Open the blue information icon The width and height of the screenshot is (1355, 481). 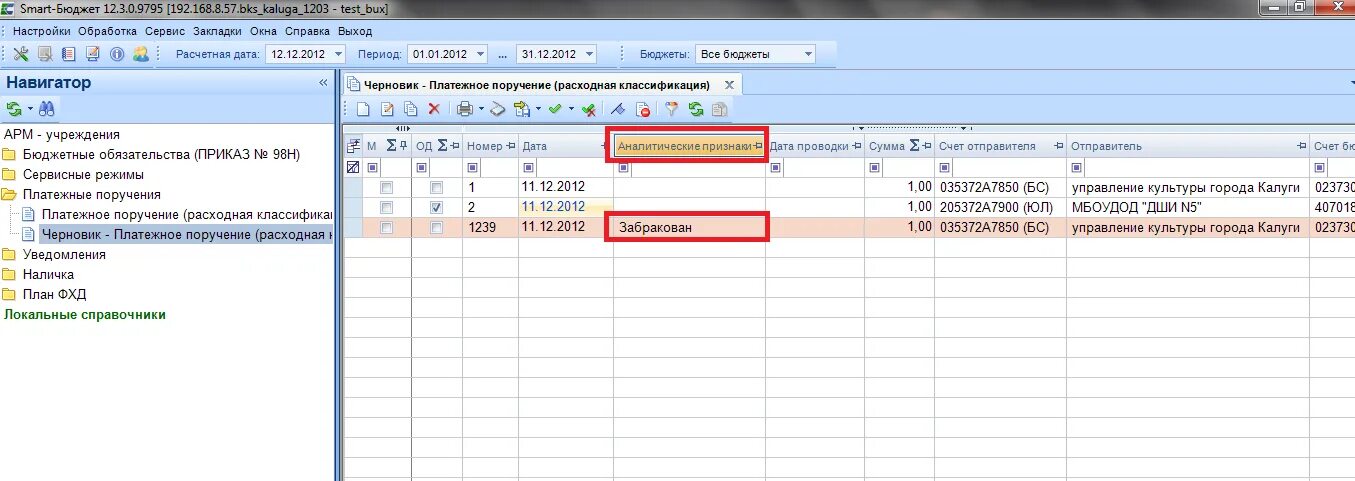coord(117,54)
